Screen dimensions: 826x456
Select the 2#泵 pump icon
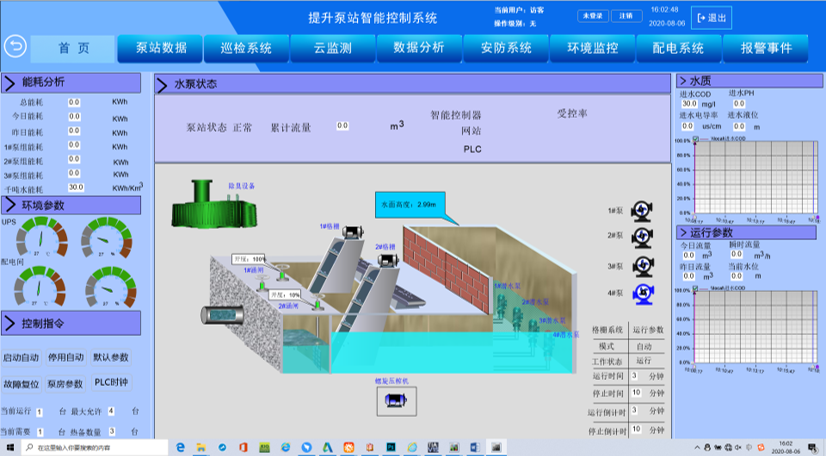point(644,238)
